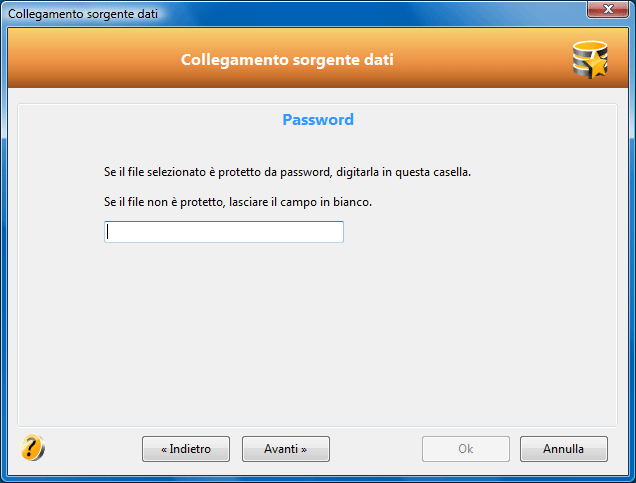The image size is (636, 483).
Task: Click the sentence starting Se il file selezionato
Action: point(287,172)
